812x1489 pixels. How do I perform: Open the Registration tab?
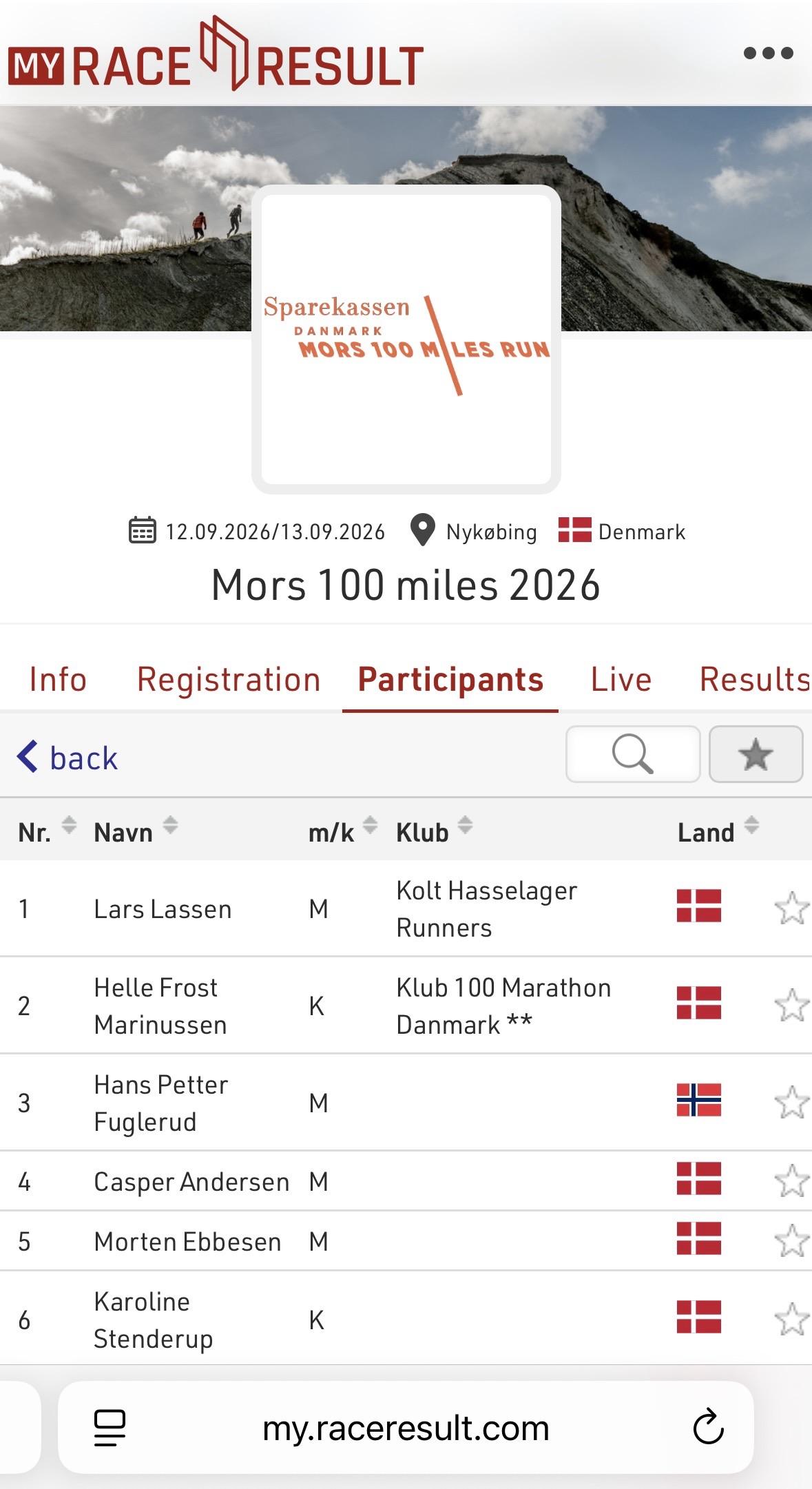click(x=229, y=680)
